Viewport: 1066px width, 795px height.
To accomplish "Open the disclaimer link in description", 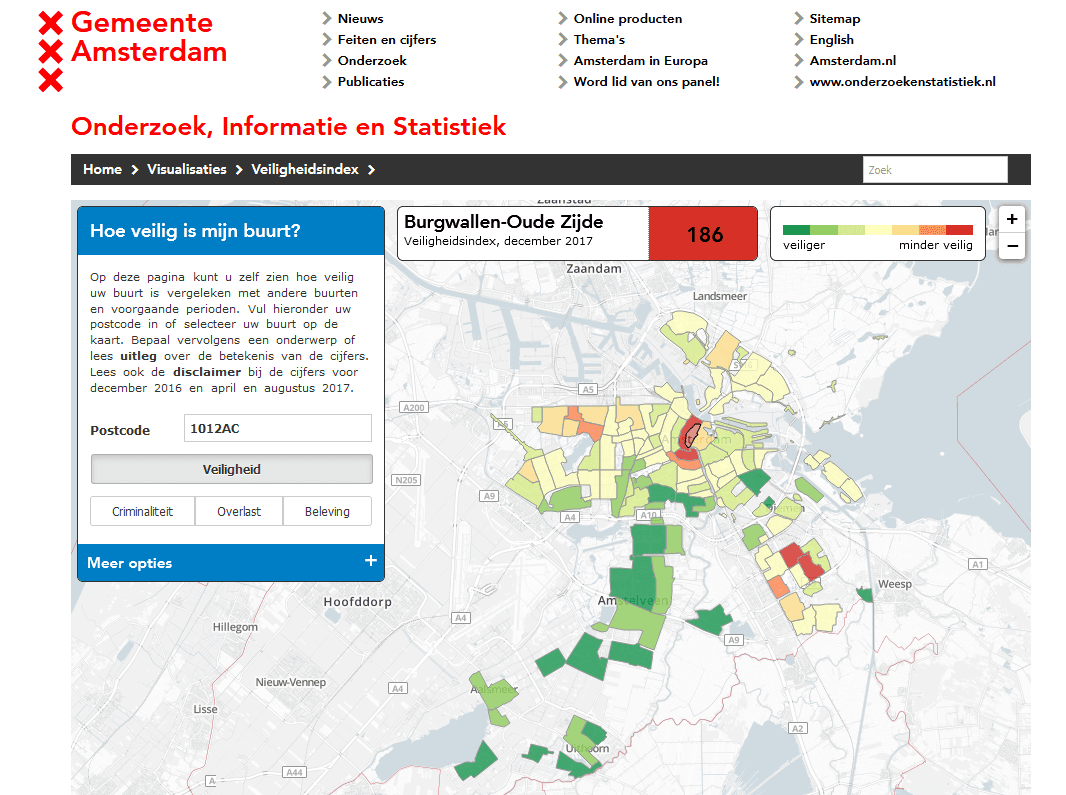I will pyautogui.click(x=207, y=372).
